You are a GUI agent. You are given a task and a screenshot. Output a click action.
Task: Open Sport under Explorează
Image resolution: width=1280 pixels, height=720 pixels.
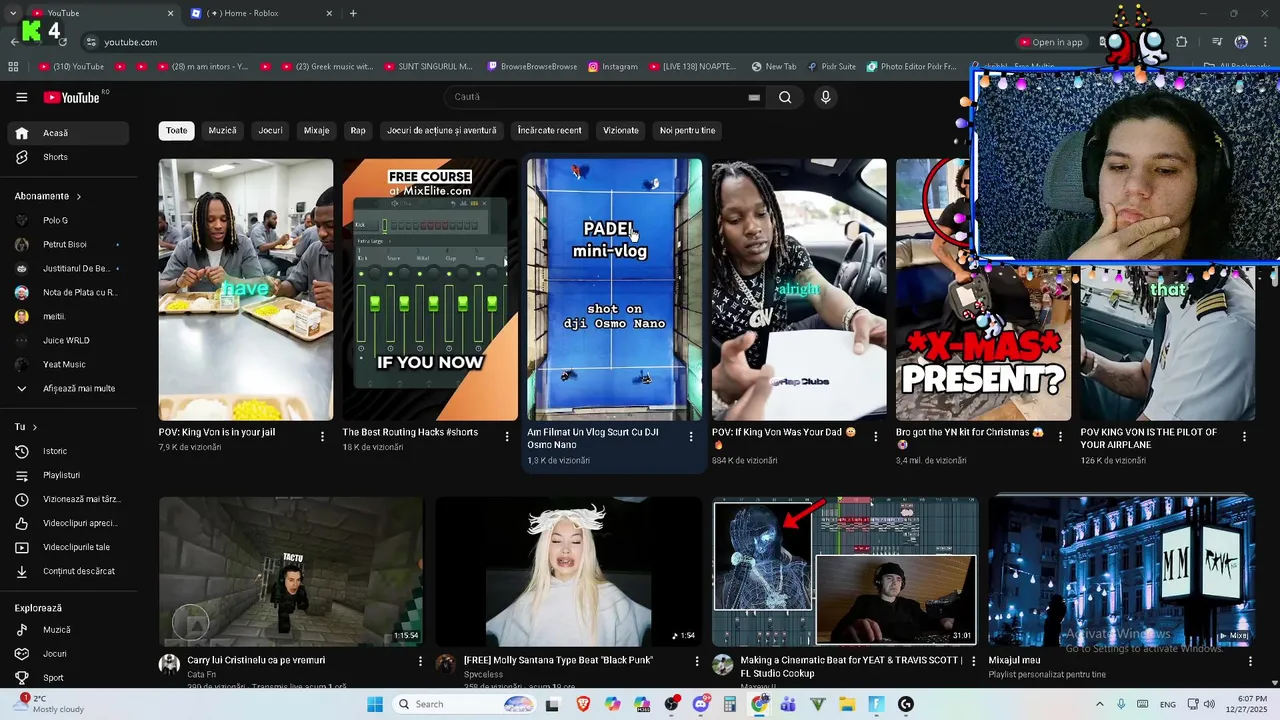pyautogui.click(x=68, y=678)
